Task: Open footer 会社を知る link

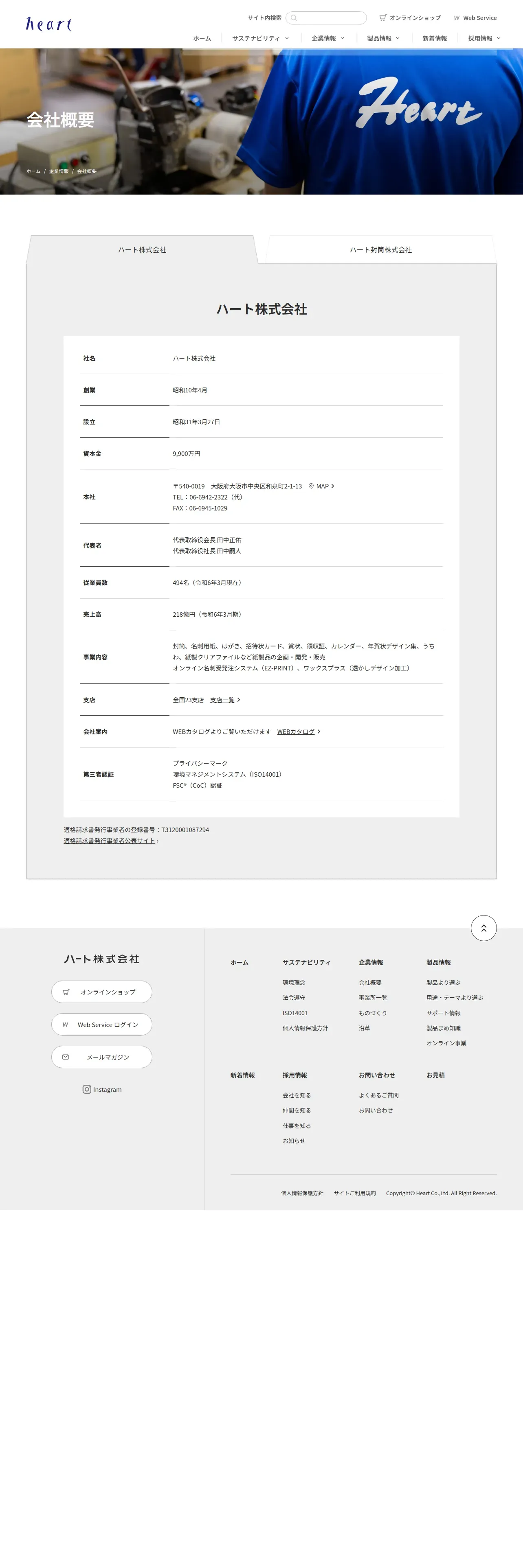Action: point(297,1095)
